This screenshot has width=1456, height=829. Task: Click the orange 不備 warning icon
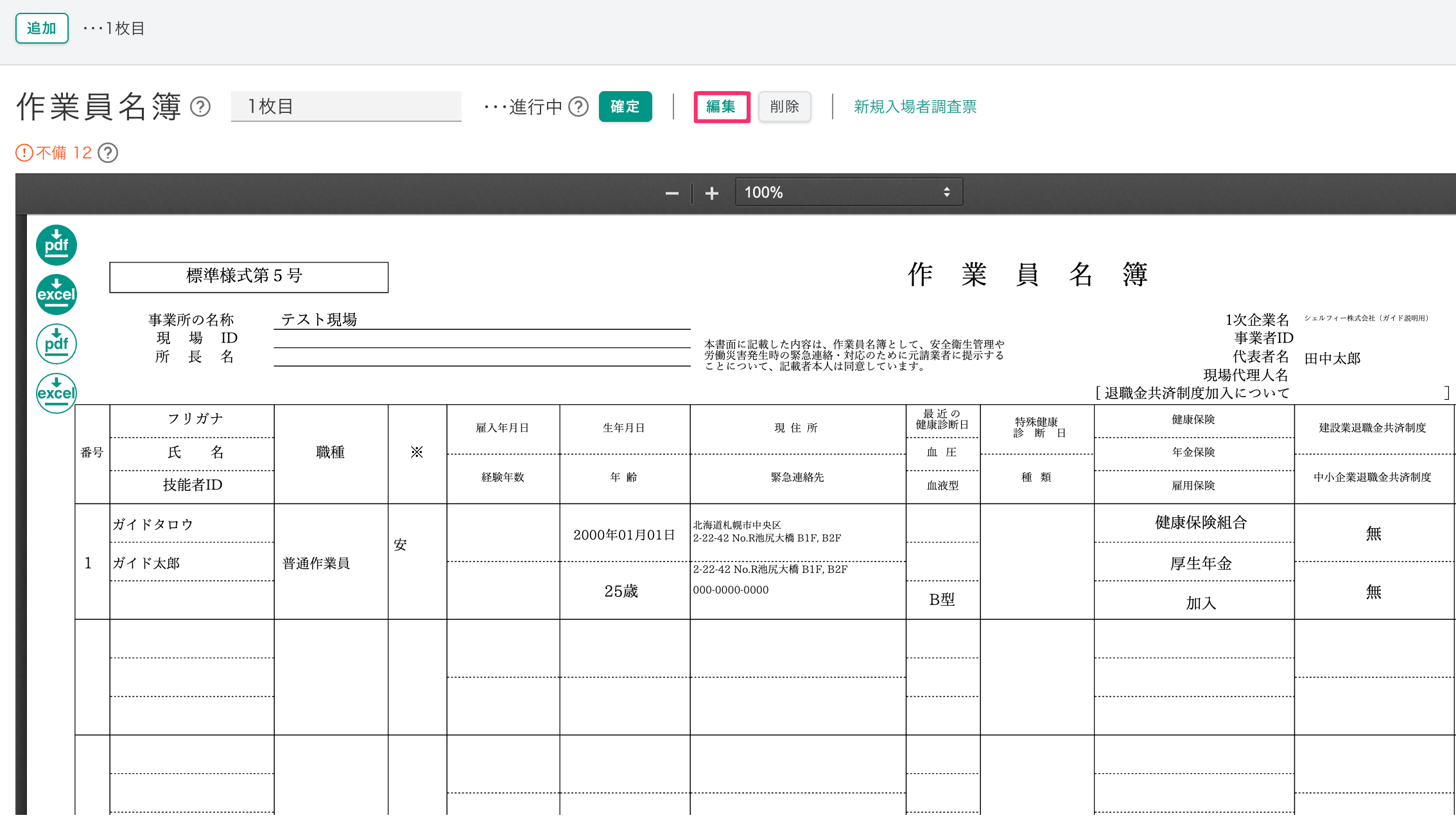[24, 153]
